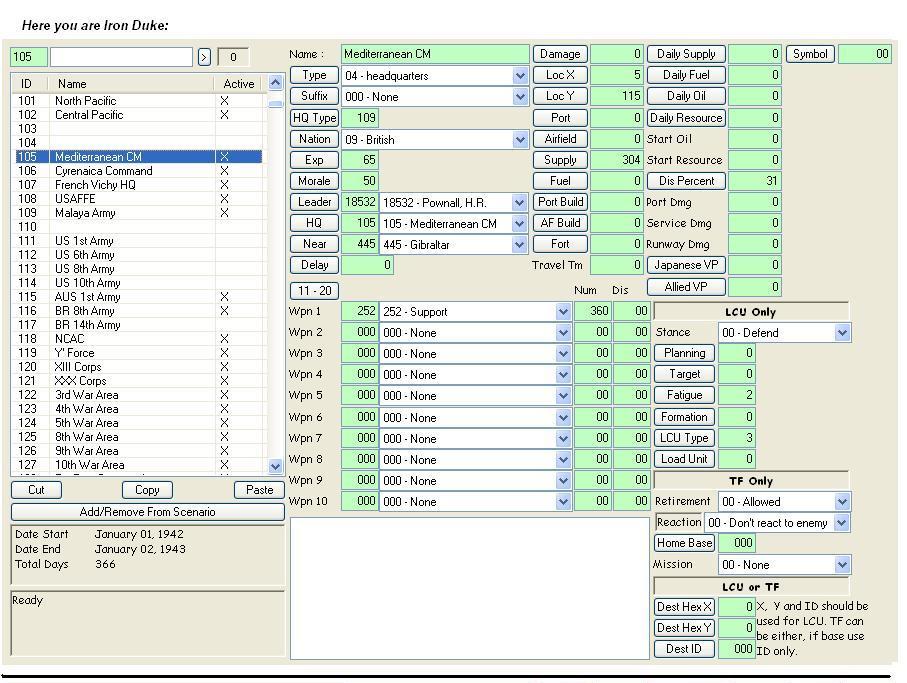Click the Exp value field

pyautogui.click(x=360, y=160)
